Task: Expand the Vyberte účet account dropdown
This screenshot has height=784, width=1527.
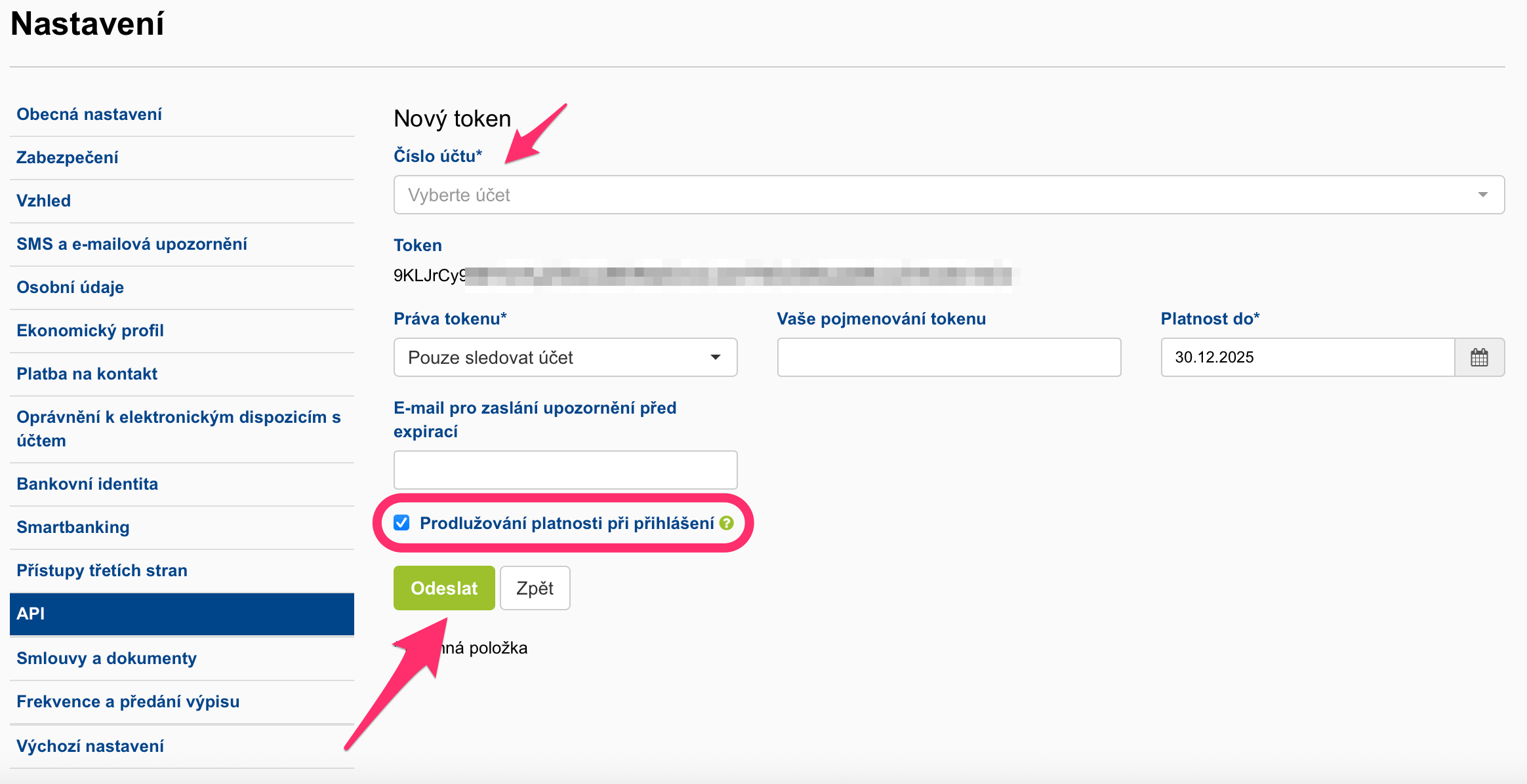Action: (x=948, y=195)
